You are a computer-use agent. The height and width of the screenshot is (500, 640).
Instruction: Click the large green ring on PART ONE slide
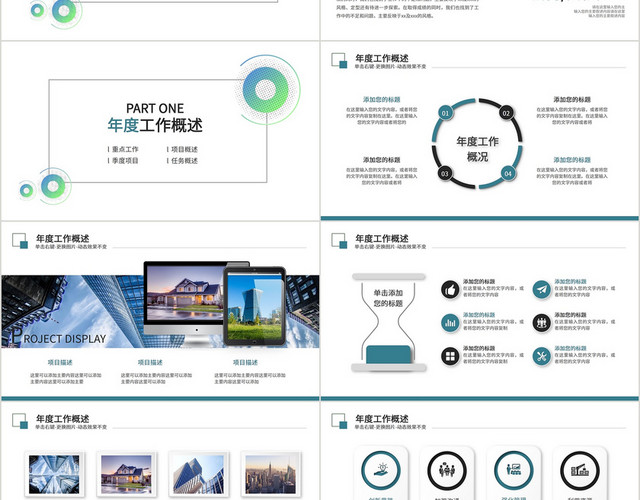[x=266, y=90]
